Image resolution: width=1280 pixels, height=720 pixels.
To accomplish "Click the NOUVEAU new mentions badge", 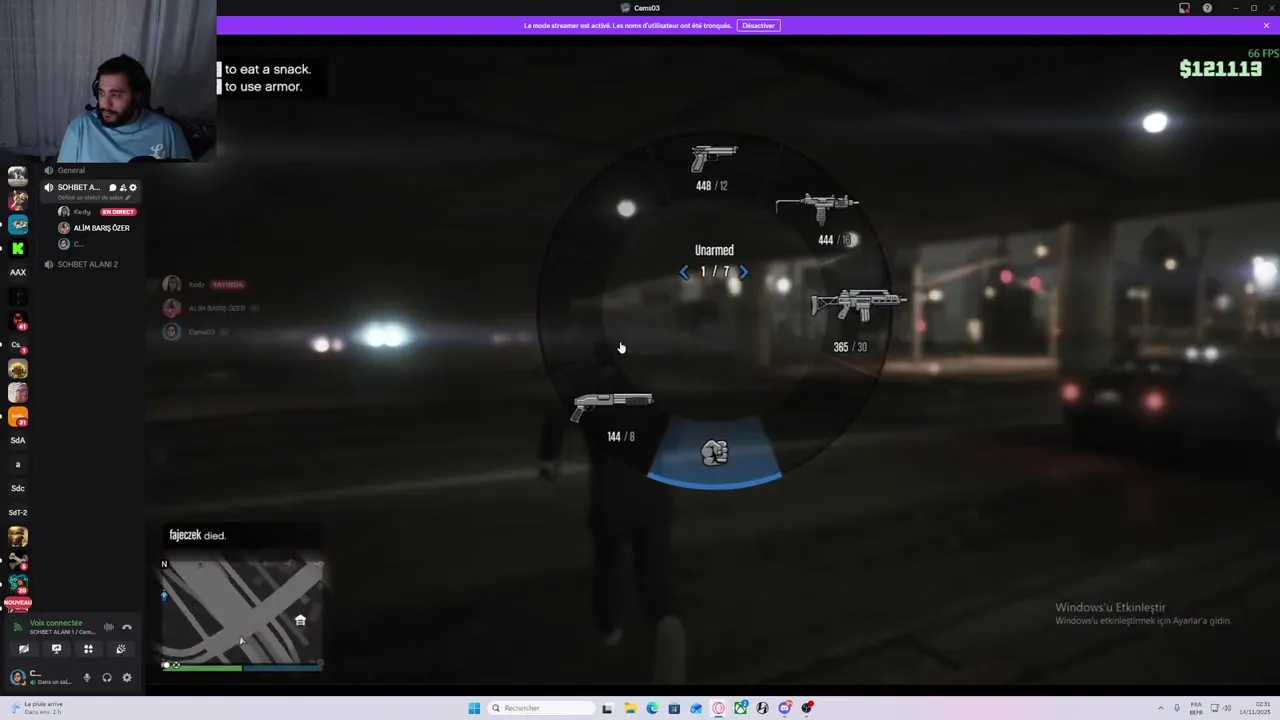I will [x=18, y=602].
